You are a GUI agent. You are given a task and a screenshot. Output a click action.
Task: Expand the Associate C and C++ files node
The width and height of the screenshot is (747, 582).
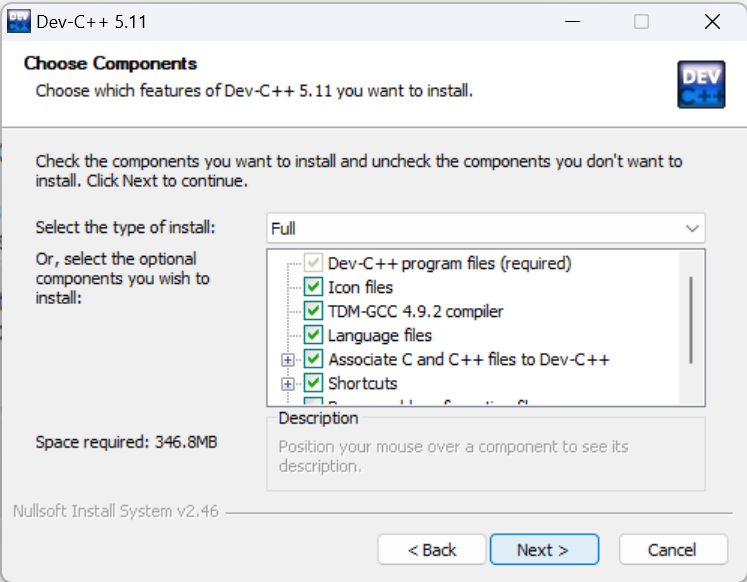(x=287, y=360)
